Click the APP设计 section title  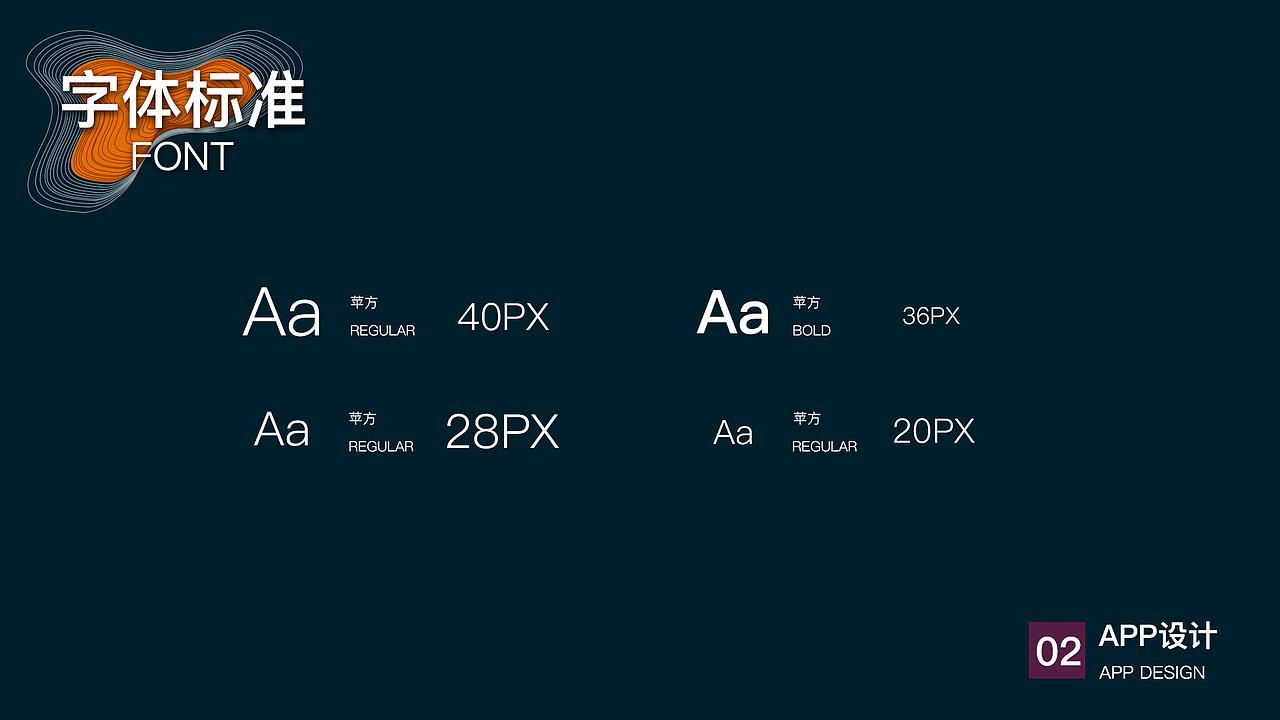[1157, 636]
